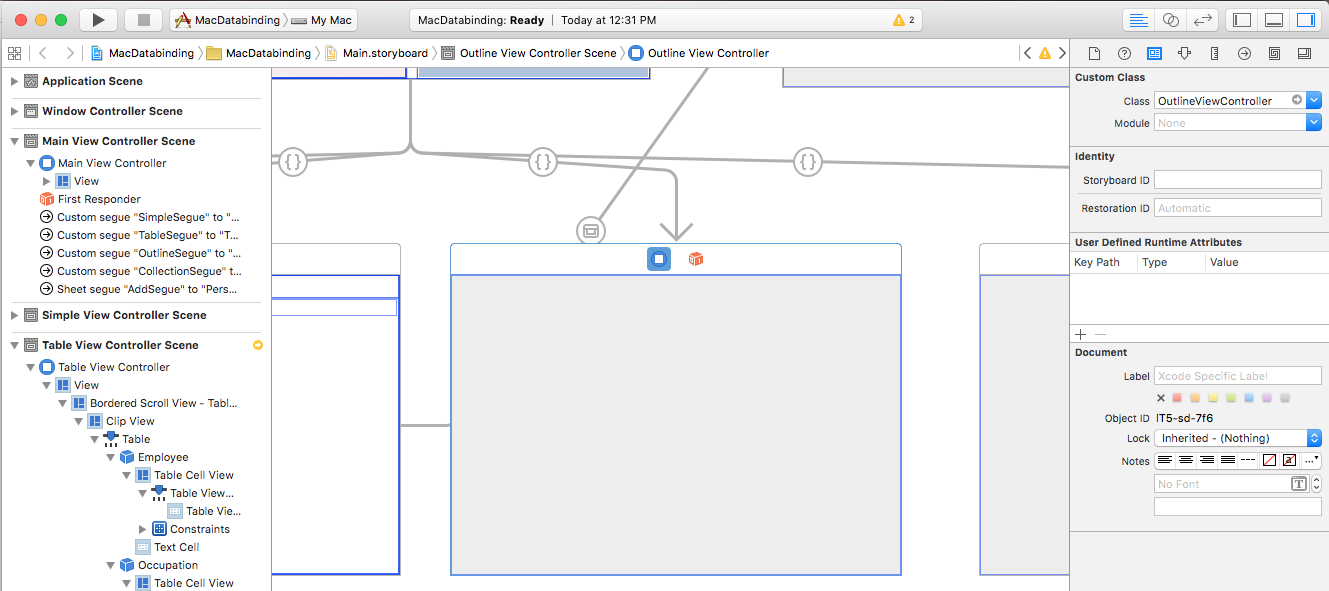The height and width of the screenshot is (591, 1329).
Task: Clear label color with the X
Action: point(1161,398)
